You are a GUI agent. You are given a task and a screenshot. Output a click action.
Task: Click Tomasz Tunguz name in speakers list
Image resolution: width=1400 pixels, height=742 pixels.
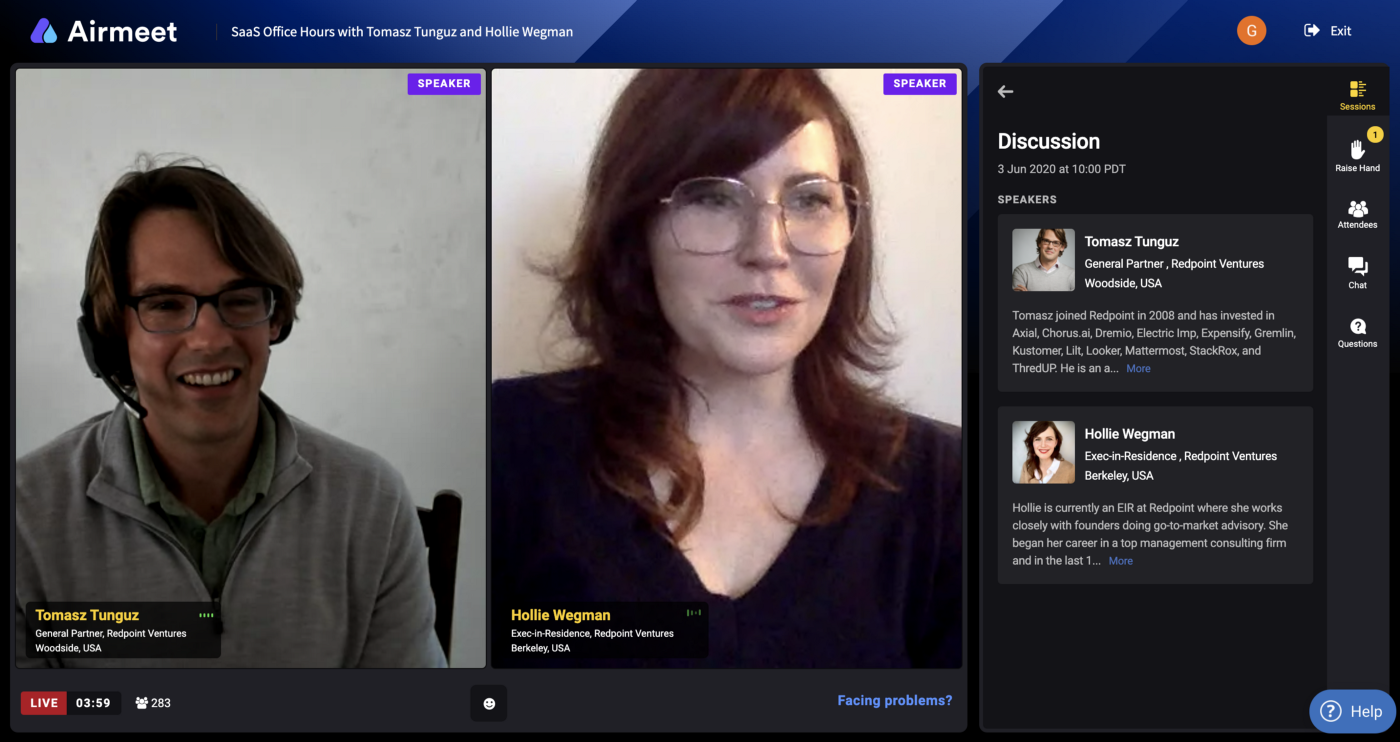coord(1131,242)
